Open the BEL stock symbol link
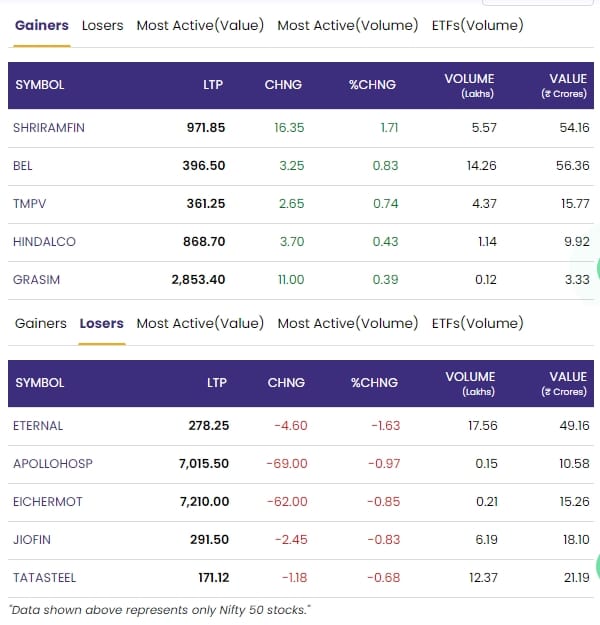 (23, 166)
